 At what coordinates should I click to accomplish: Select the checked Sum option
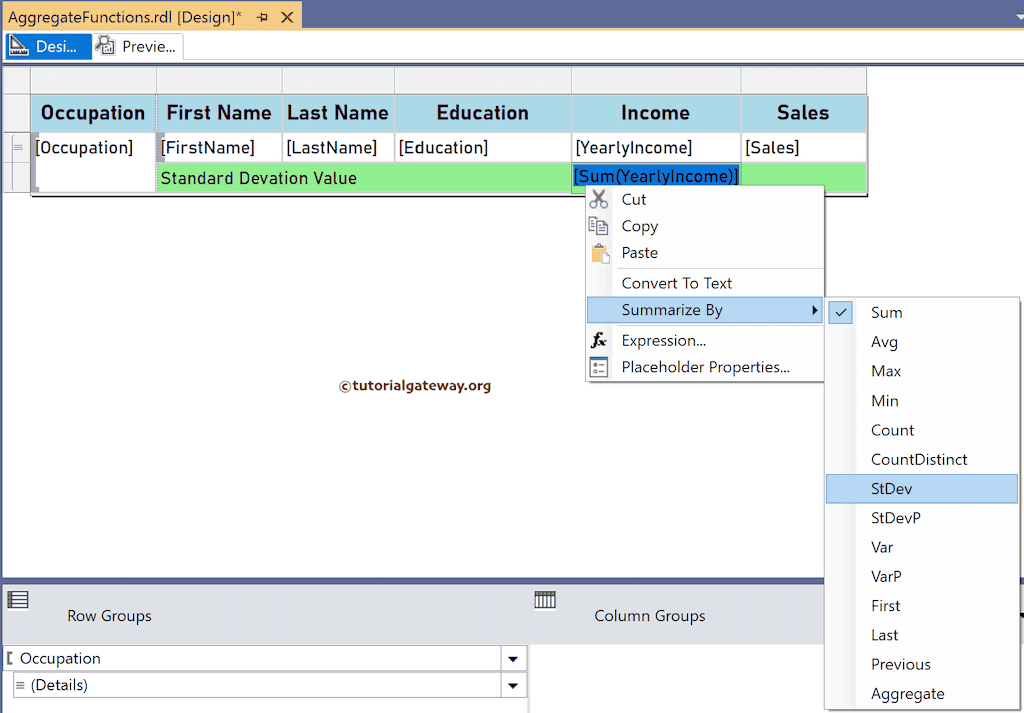pyautogui.click(x=921, y=313)
